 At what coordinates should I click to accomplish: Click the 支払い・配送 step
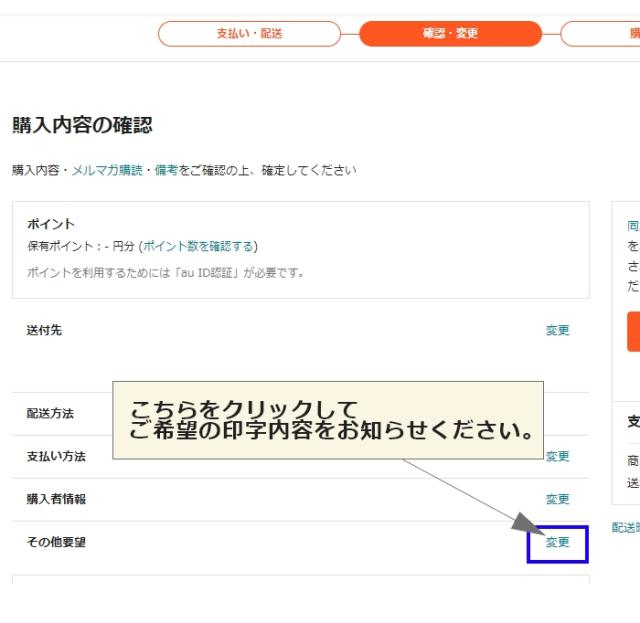[x=249, y=34]
